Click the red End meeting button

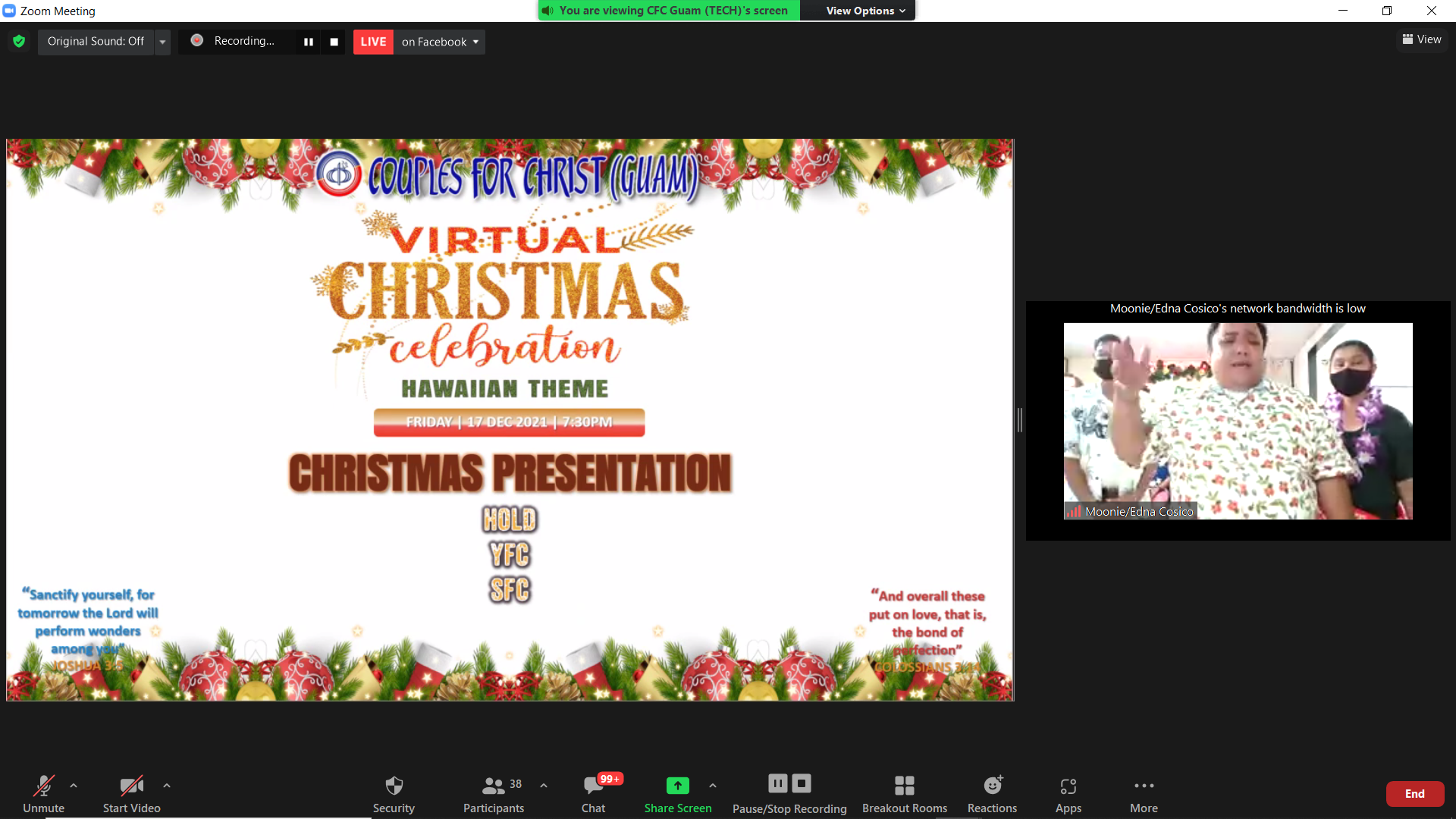tap(1414, 794)
